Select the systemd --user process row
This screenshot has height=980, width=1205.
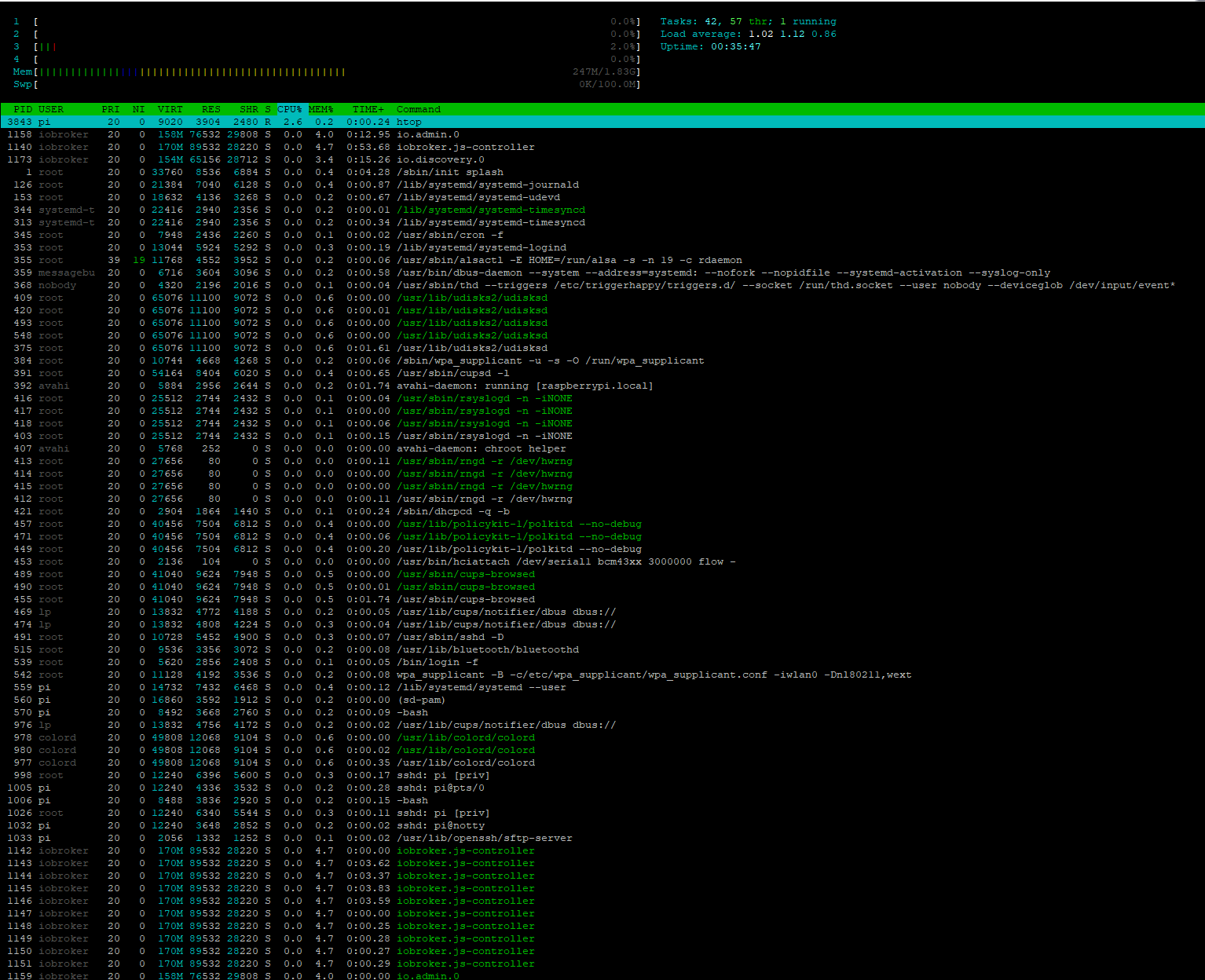click(x=602, y=687)
